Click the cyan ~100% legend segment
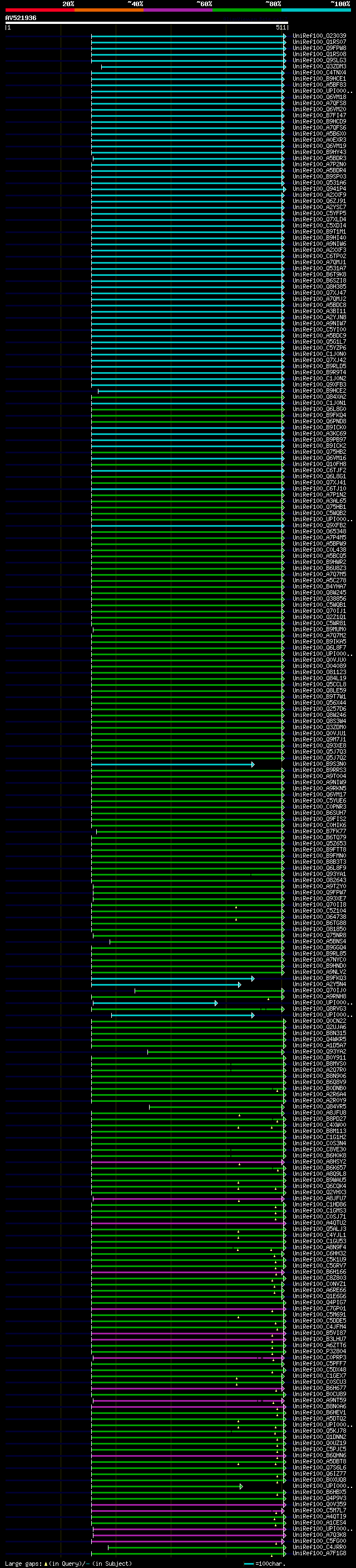The width and height of the screenshot is (356, 1568). pyautogui.click(x=316, y=10)
